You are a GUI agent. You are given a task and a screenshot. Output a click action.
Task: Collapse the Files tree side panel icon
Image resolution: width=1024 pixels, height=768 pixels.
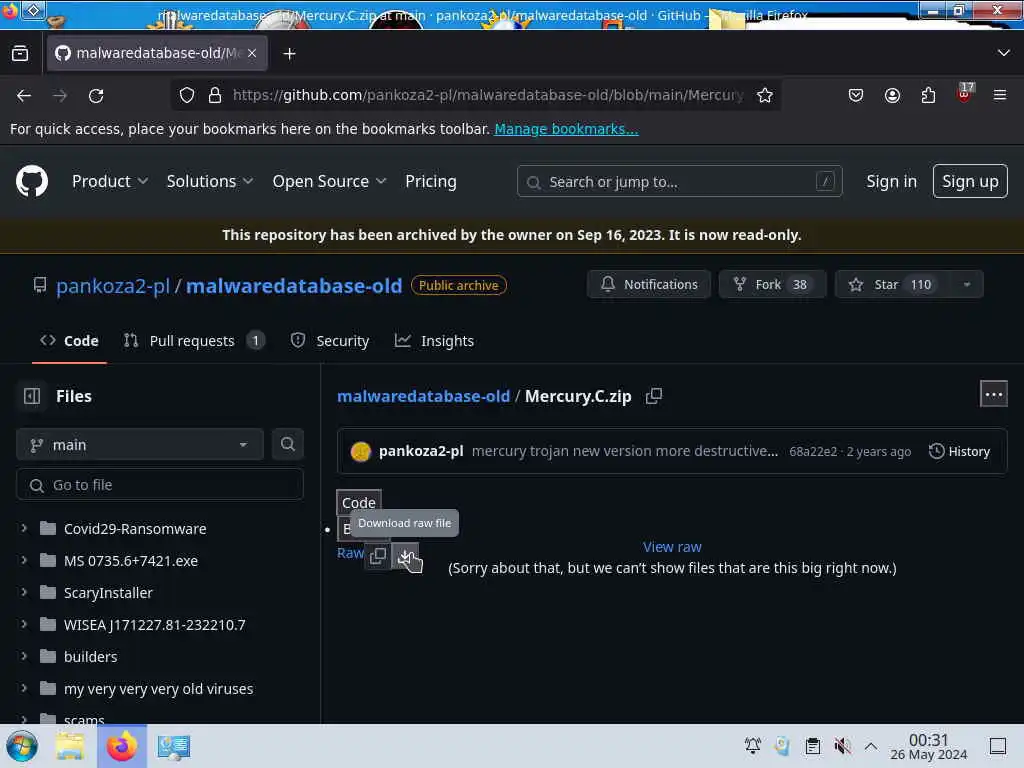coord(32,396)
